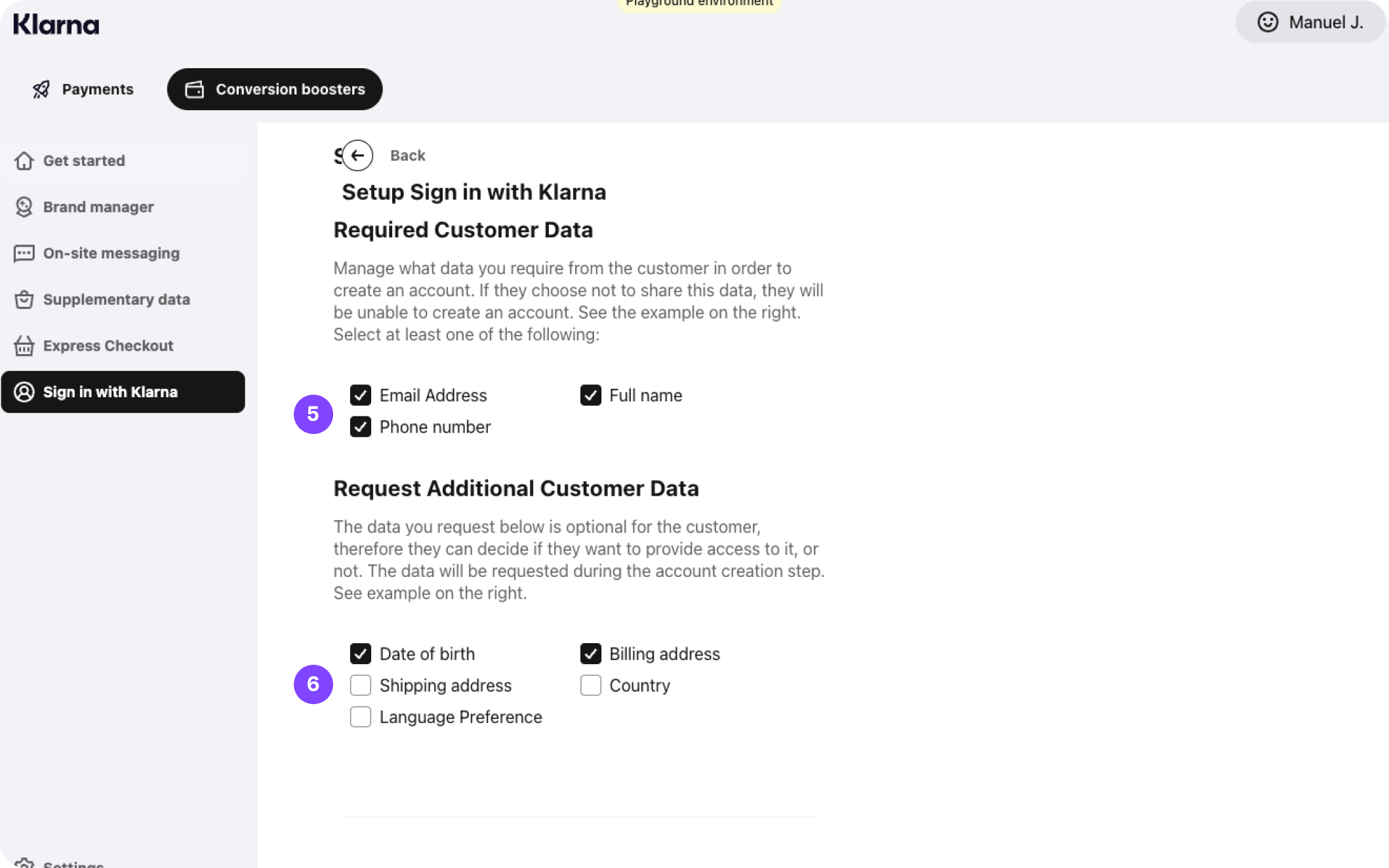Click the On-site messaging chat icon

click(24, 253)
